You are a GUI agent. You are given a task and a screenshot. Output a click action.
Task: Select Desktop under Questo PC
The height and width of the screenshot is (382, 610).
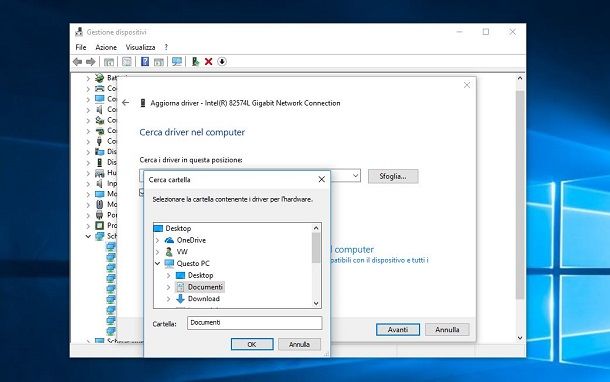pyautogui.click(x=195, y=275)
